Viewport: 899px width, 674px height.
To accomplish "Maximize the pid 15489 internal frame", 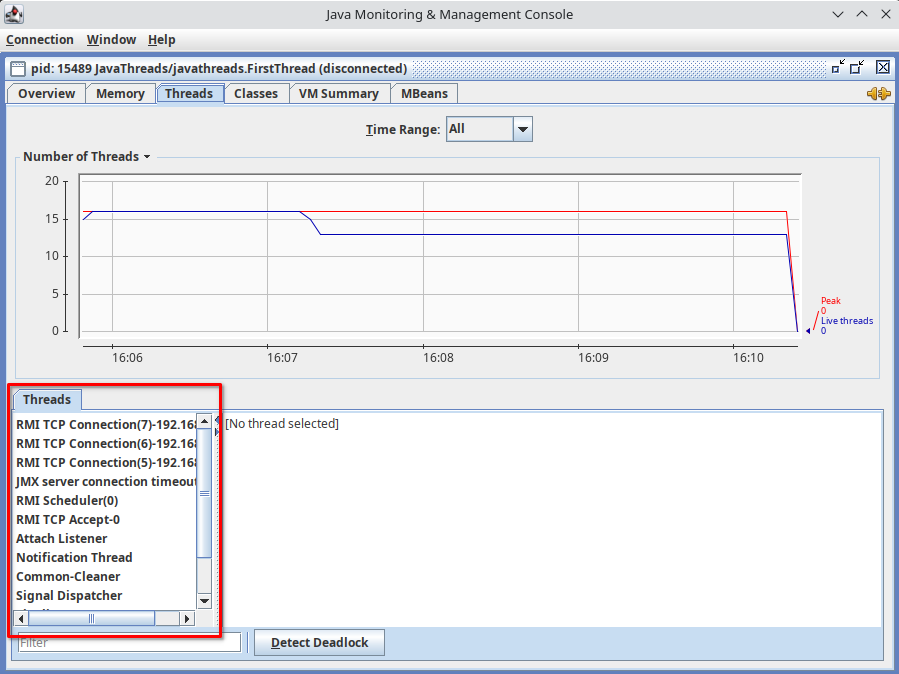I will coord(857,68).
